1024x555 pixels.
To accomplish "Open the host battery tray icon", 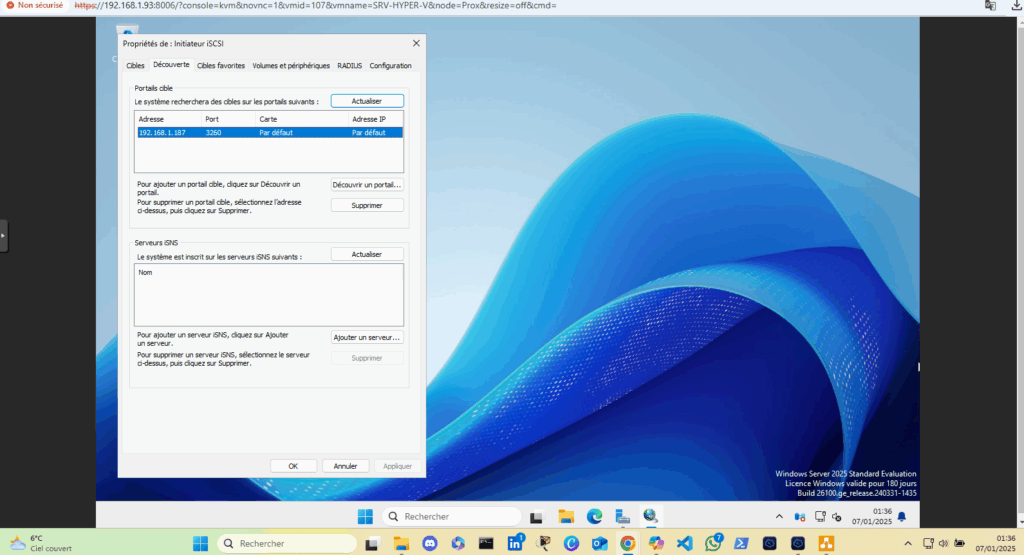I will pyautogui.click(x=959, y=543).
